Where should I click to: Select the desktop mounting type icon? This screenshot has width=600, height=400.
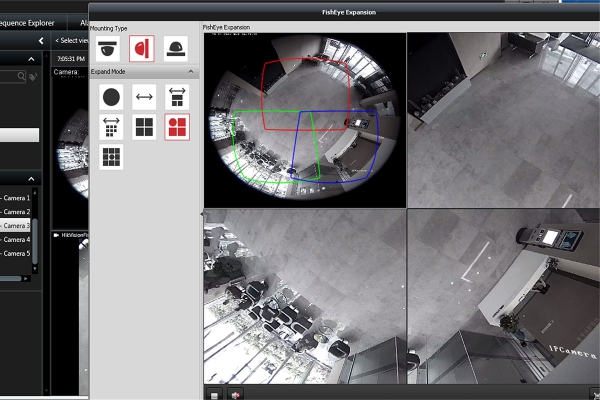pyautogui.click(x=176, y=49)
